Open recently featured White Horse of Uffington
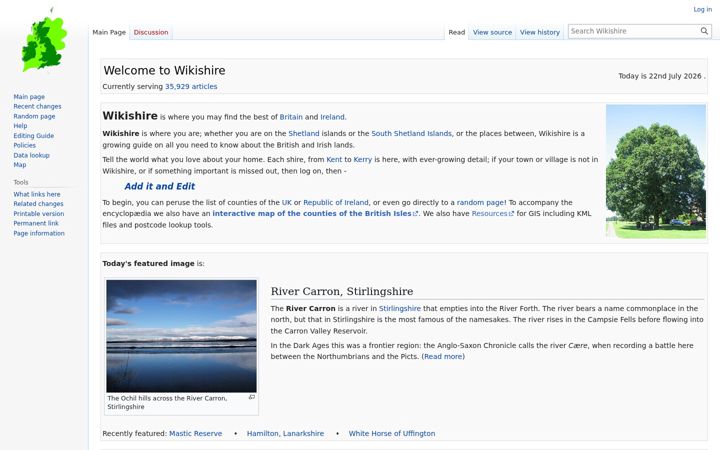The image size is (720, 450). [392, 433]
